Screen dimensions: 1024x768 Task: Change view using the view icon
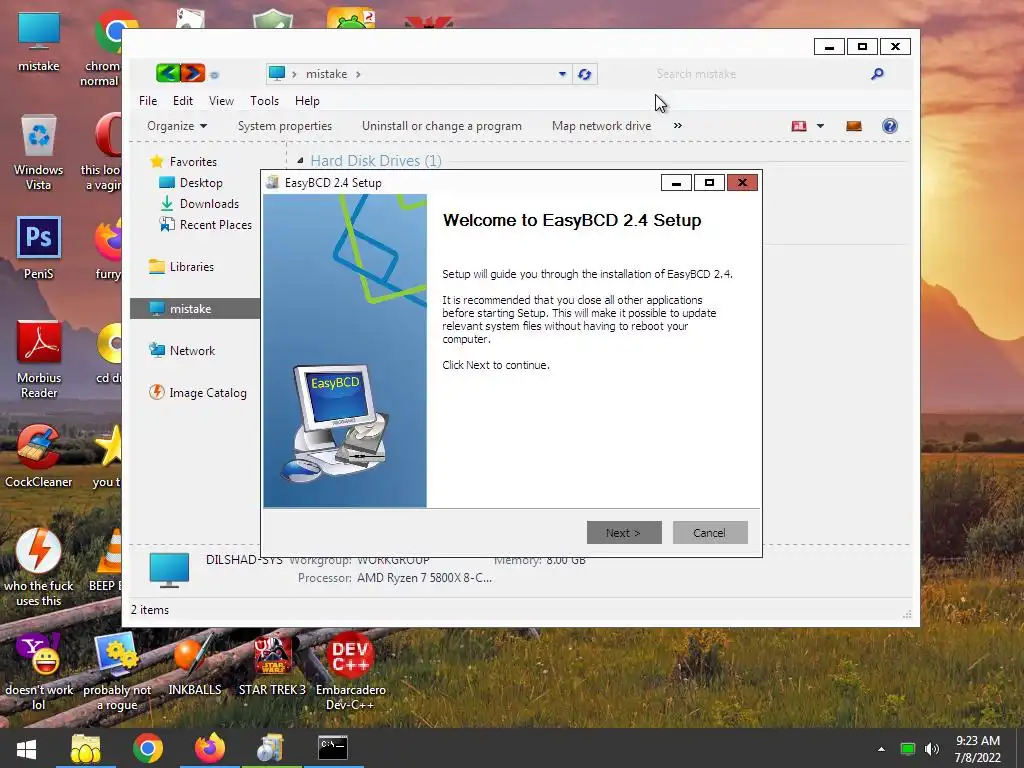(x=799, y=126)
